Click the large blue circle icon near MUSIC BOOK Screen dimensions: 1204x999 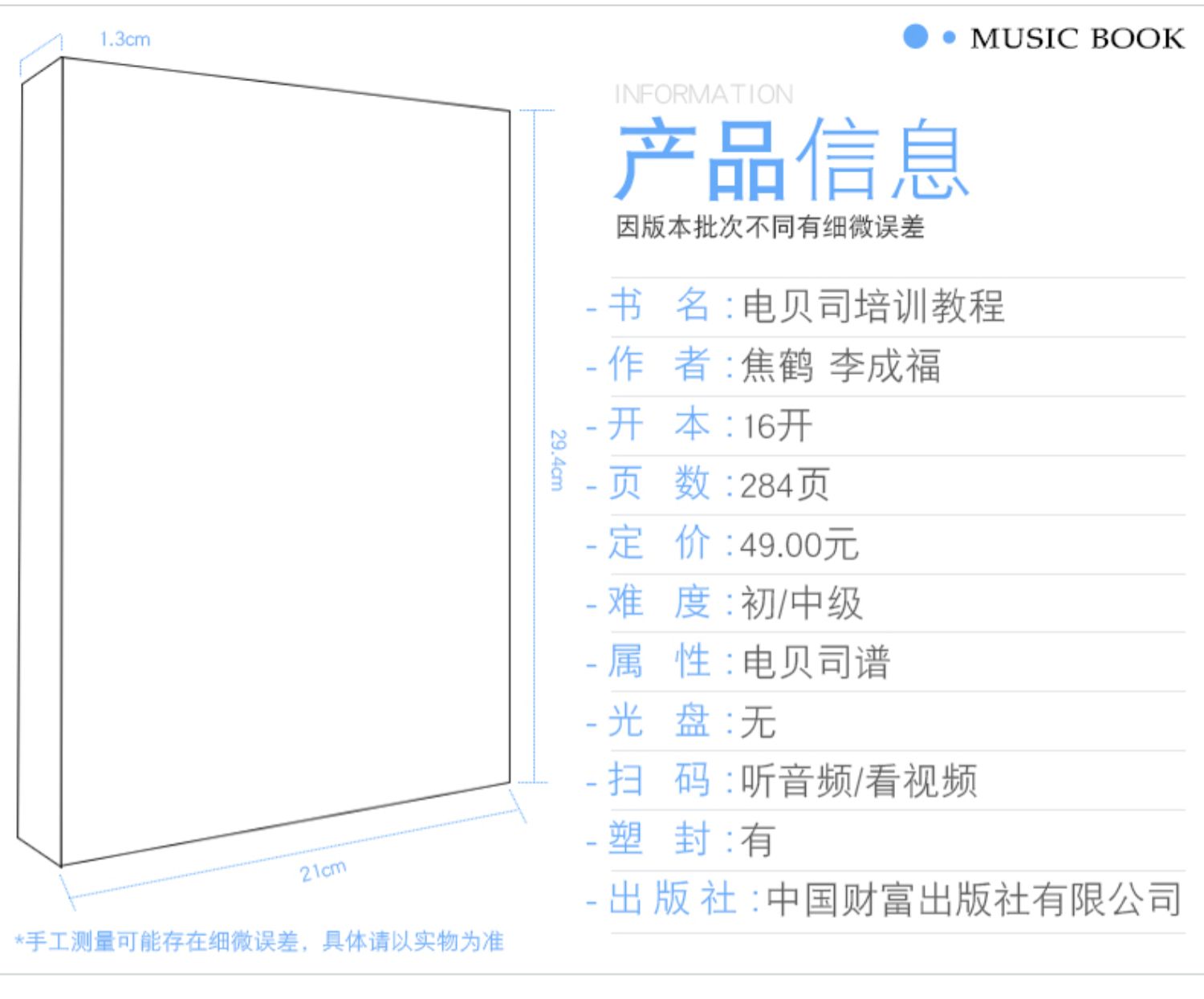(917, 36)
